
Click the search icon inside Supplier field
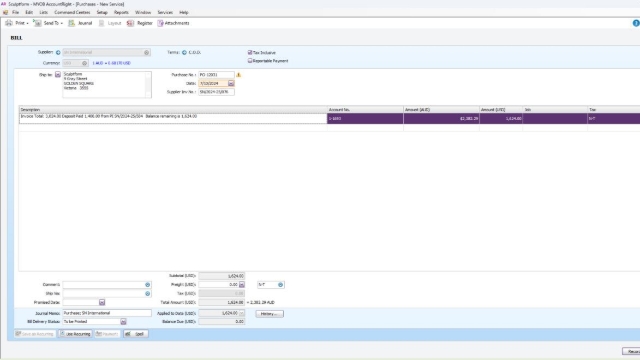pos(147,52)
